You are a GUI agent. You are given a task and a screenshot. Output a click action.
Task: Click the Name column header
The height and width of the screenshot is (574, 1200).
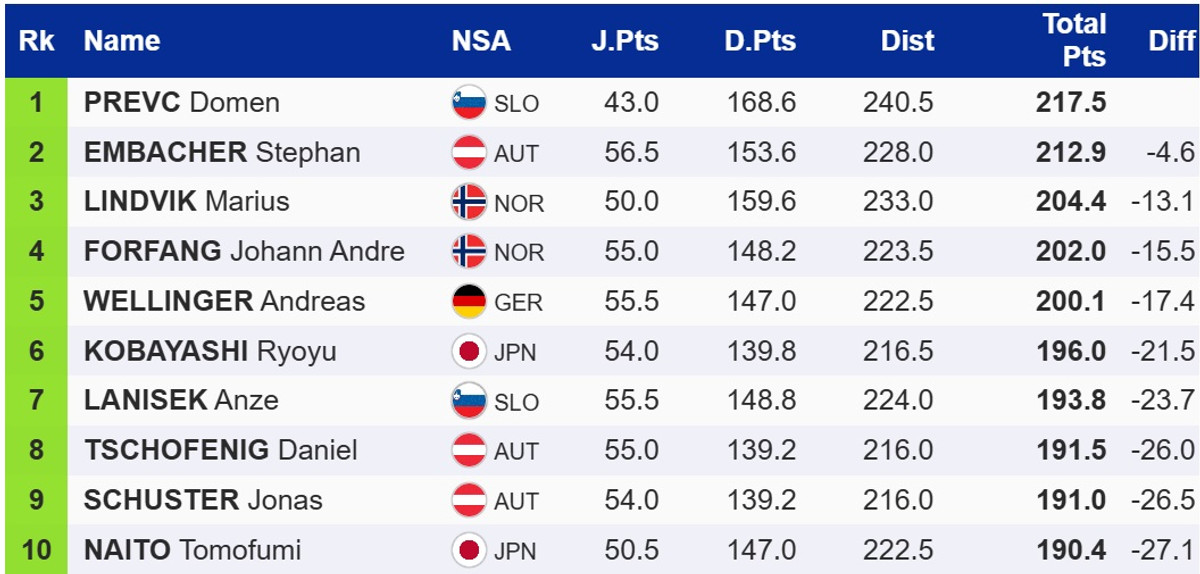122,41
